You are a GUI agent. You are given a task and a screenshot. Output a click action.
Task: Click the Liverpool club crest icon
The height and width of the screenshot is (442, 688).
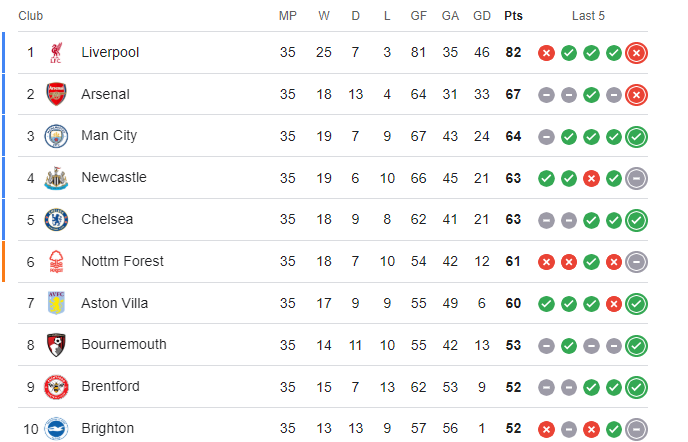point(56,53)
